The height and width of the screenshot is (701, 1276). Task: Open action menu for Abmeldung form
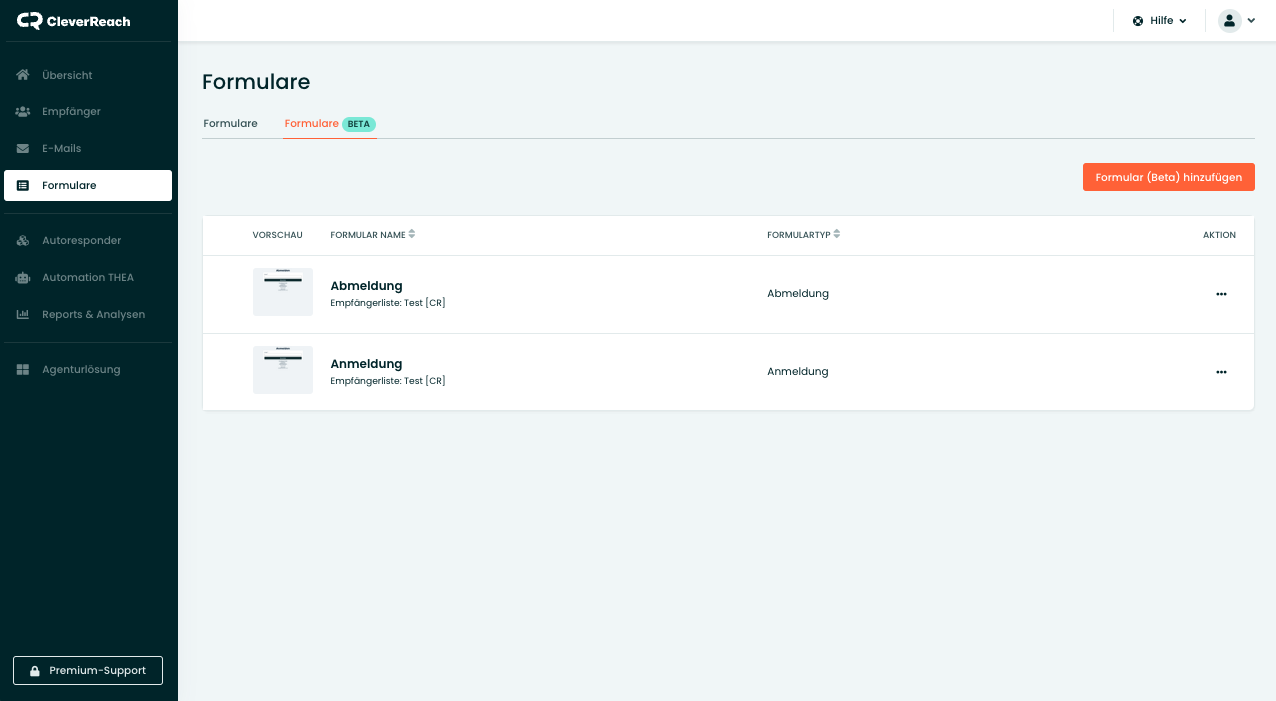click(x=1221, y=294)
